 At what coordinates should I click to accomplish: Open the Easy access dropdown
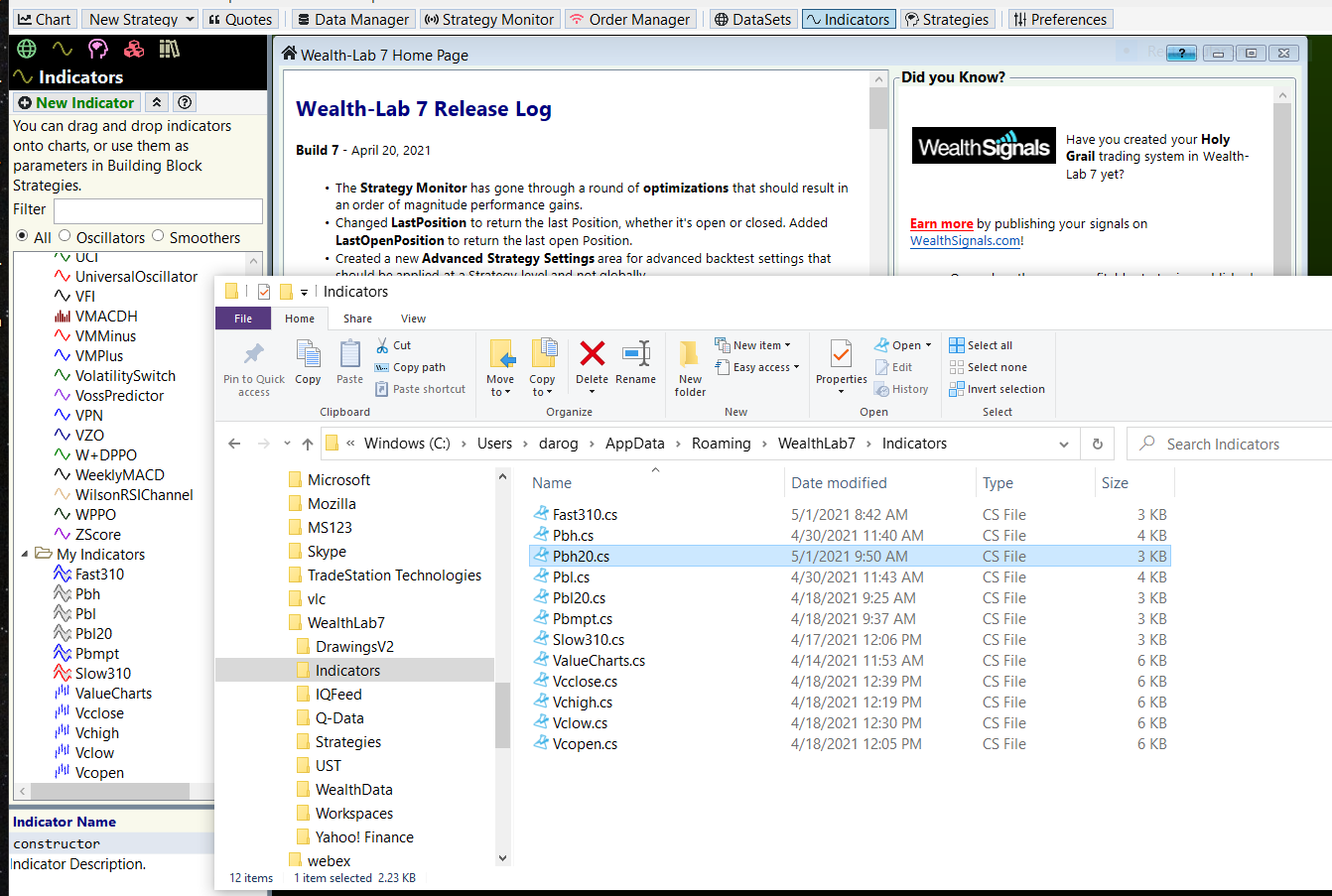(x=757, y=367)
